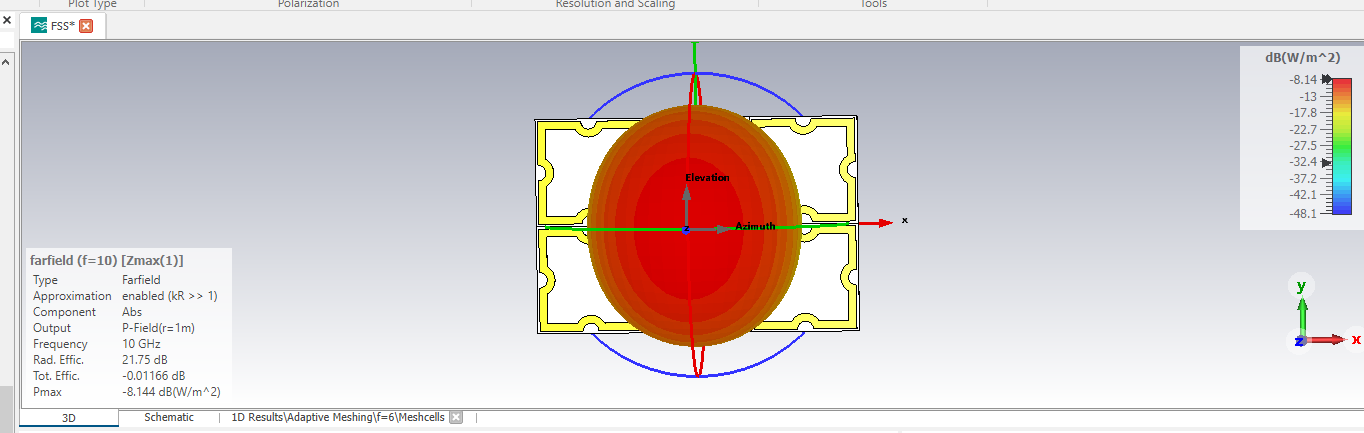Click the upper -8.14 color scale marker

click(1327, 79)
